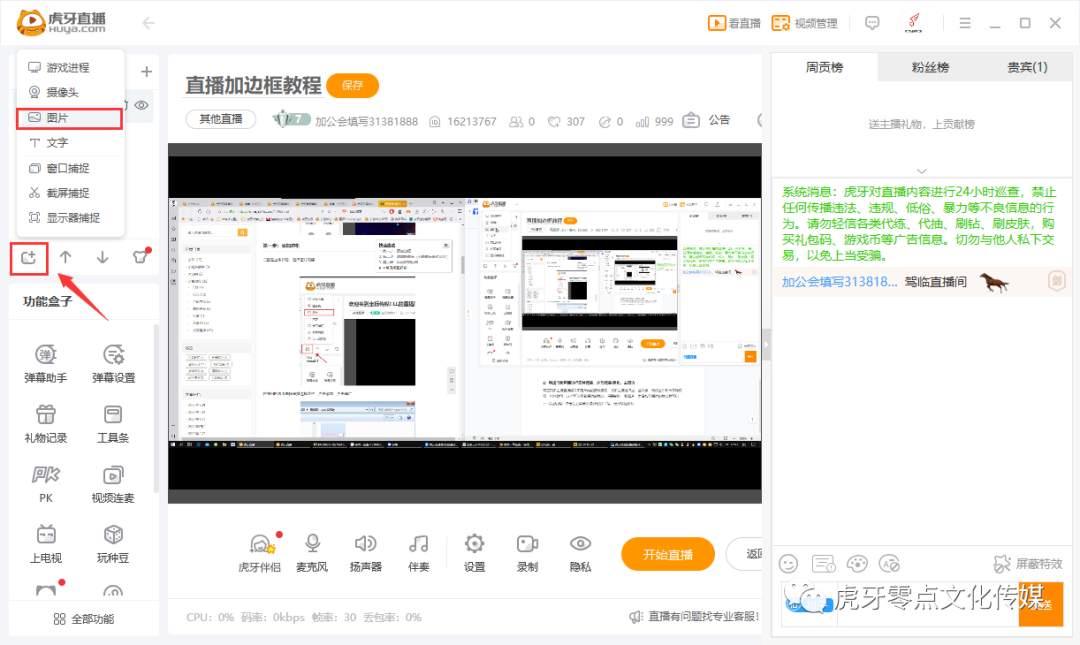Open 弹幕助手 tool
This screenshot has width=1080, height=645.
coord(46,364)
